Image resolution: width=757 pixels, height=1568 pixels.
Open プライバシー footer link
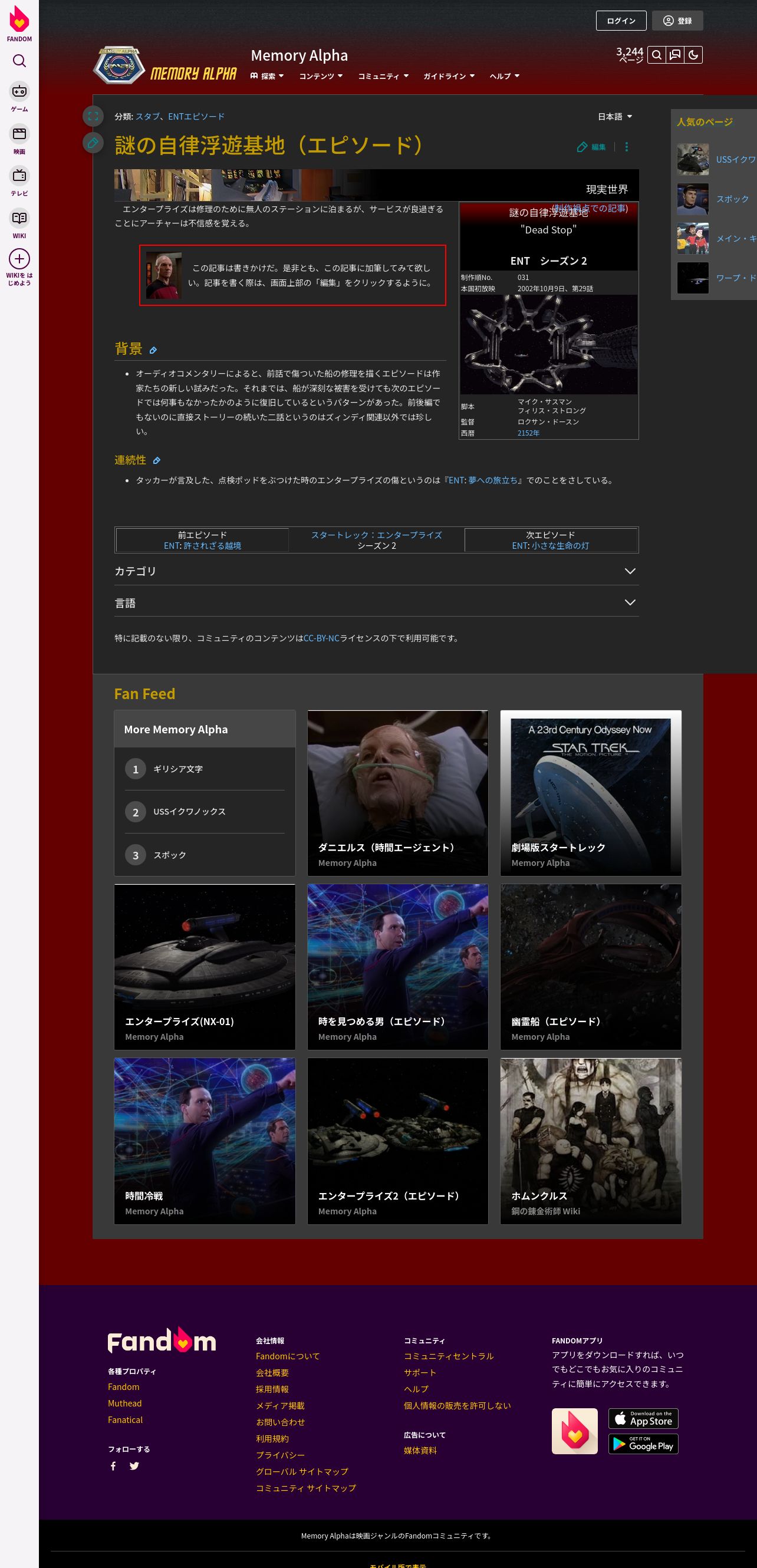(x=280, y=1455)
